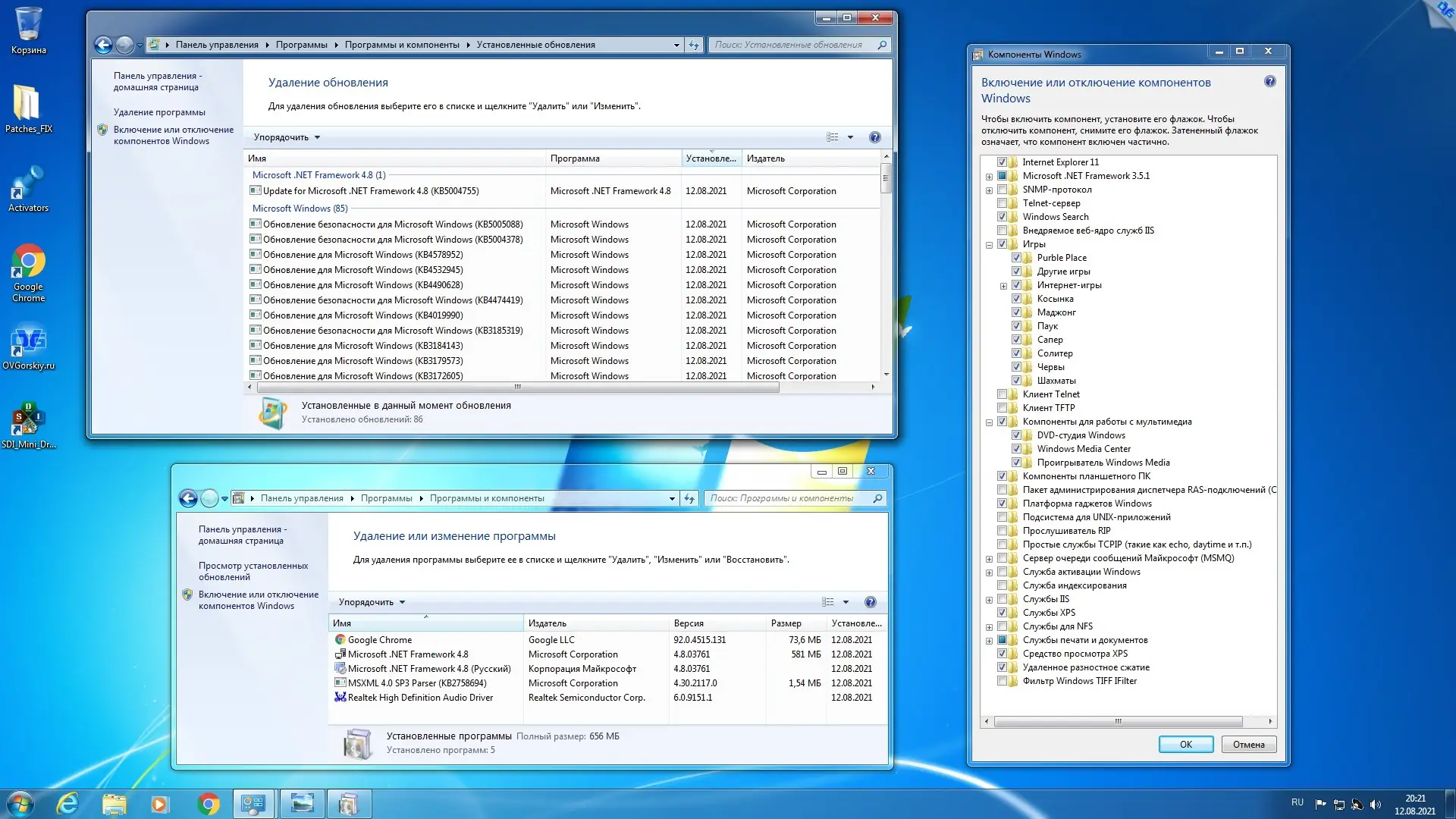Click refresh icon in Installed Updates address bar
Image resolution: width=1456 pixels, height=819 pixels.
pyautogui.click(x=693, y=45)
